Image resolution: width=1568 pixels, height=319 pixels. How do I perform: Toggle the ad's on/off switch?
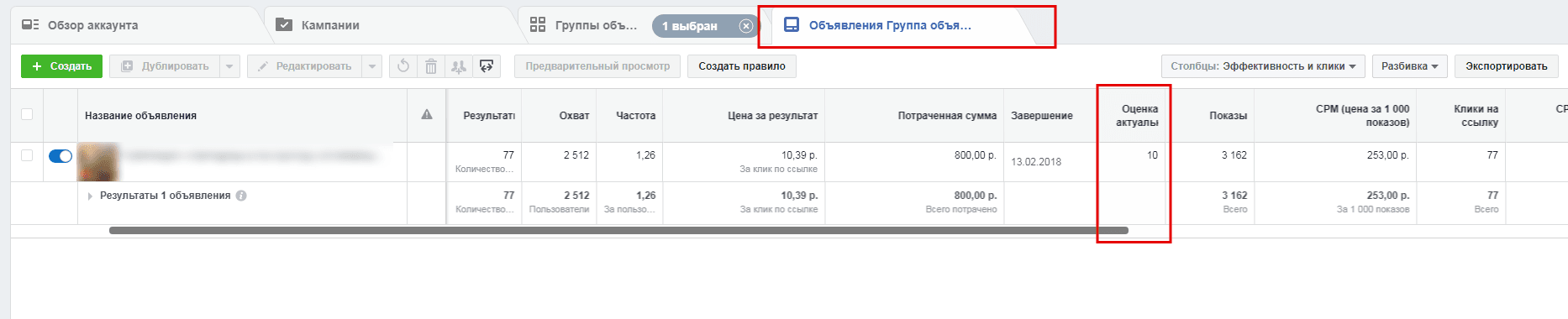pyautogui.click(x=61, y=156)
